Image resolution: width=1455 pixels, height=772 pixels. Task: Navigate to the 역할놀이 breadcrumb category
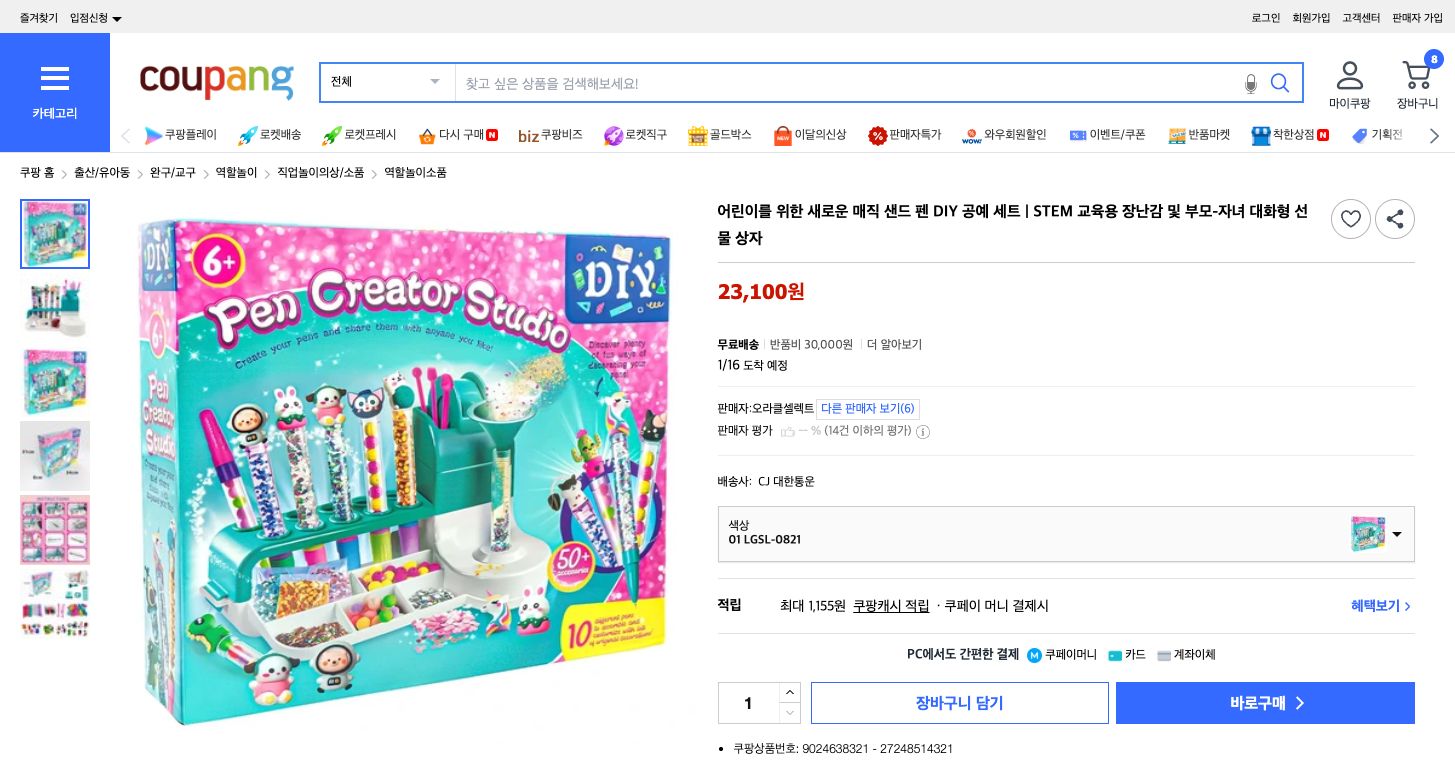coord(235,172)
